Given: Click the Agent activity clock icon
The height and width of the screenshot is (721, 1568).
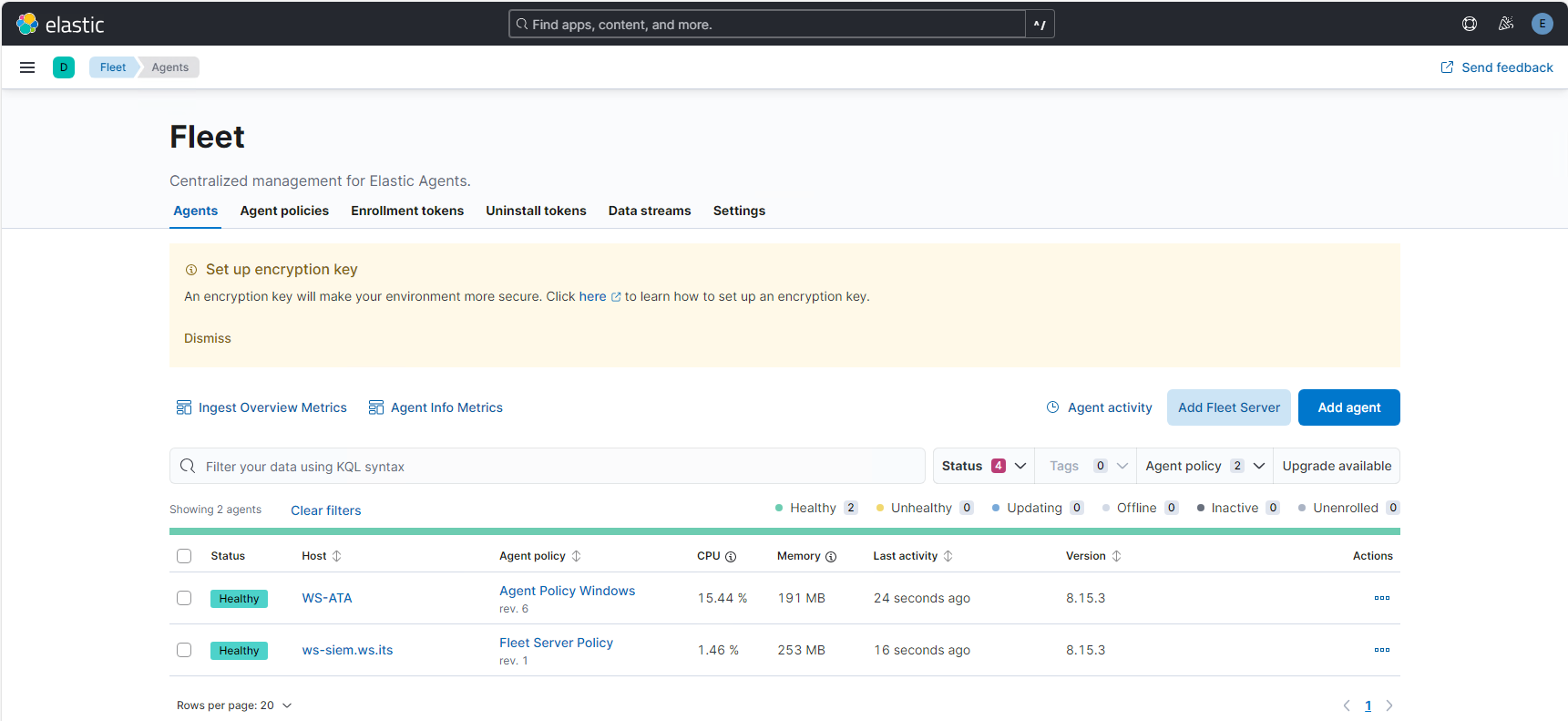Looking at the screenshot, I should (x=1052, y=407).
